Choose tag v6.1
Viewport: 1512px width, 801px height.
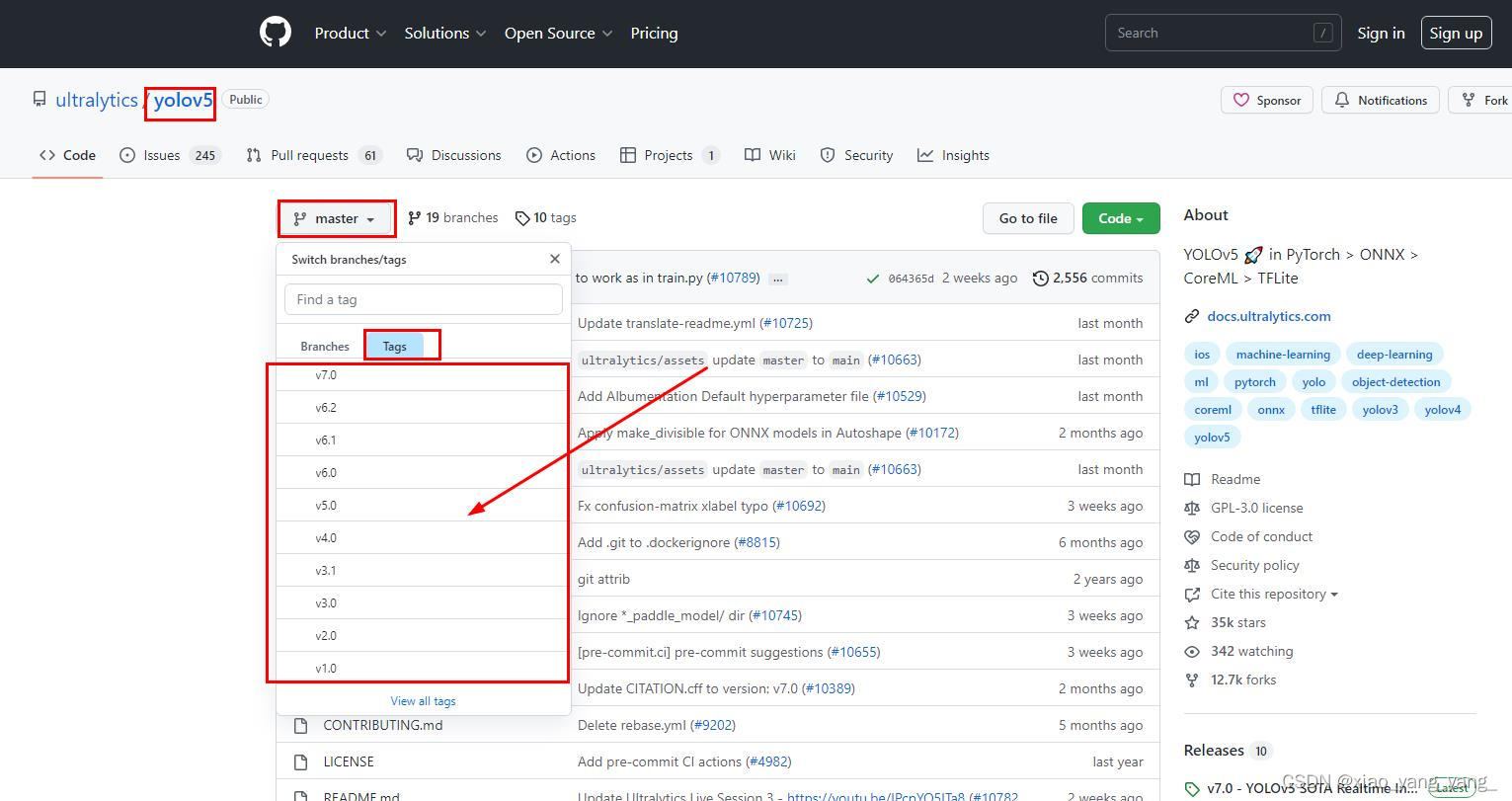[x=424, y=441]
